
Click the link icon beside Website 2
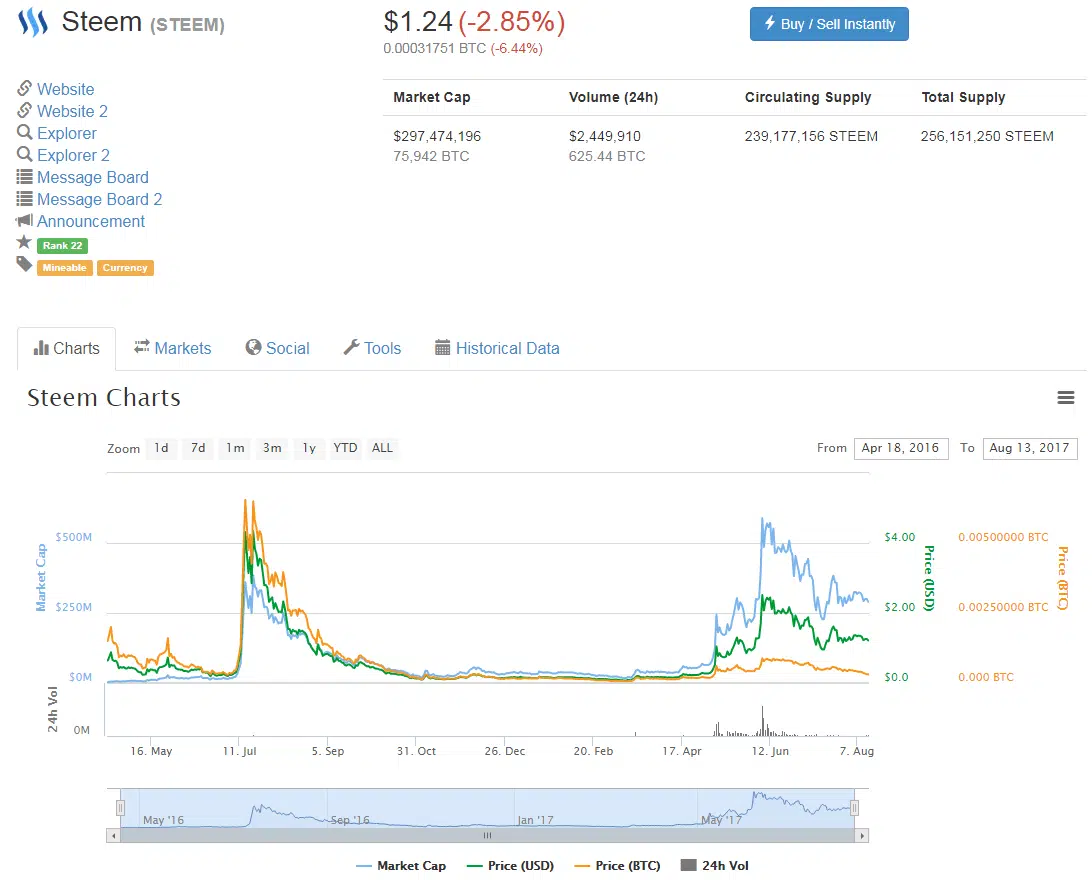(x=24, y=111)
